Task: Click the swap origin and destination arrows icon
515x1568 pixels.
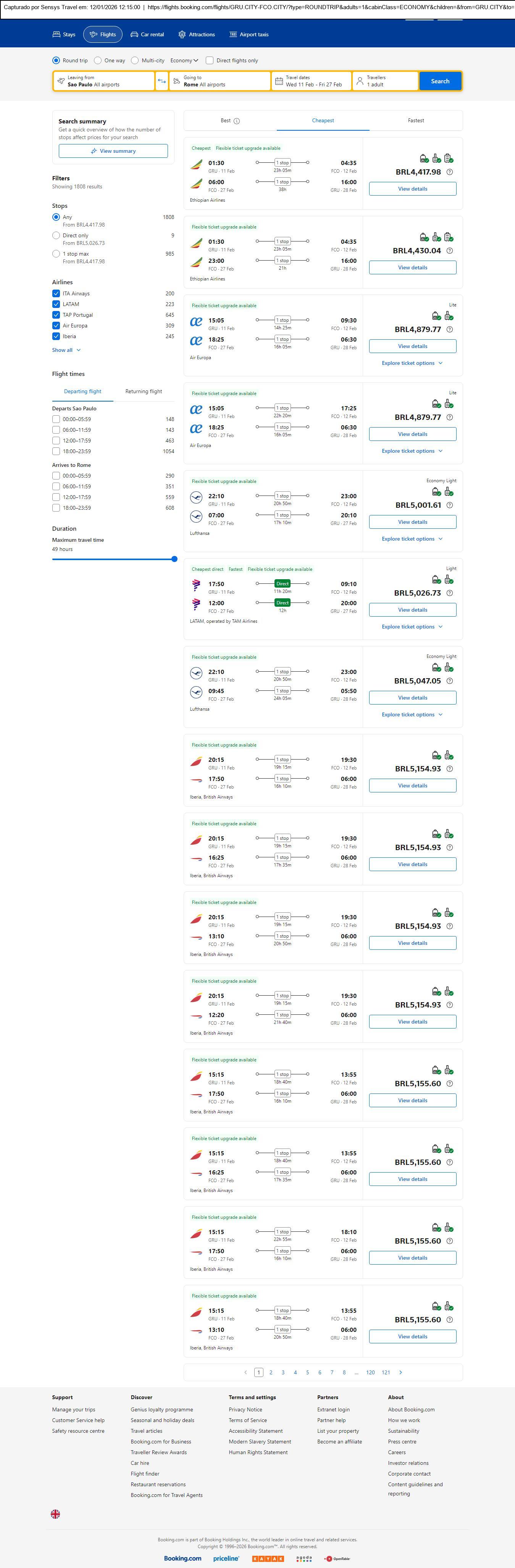Action: 162,81
